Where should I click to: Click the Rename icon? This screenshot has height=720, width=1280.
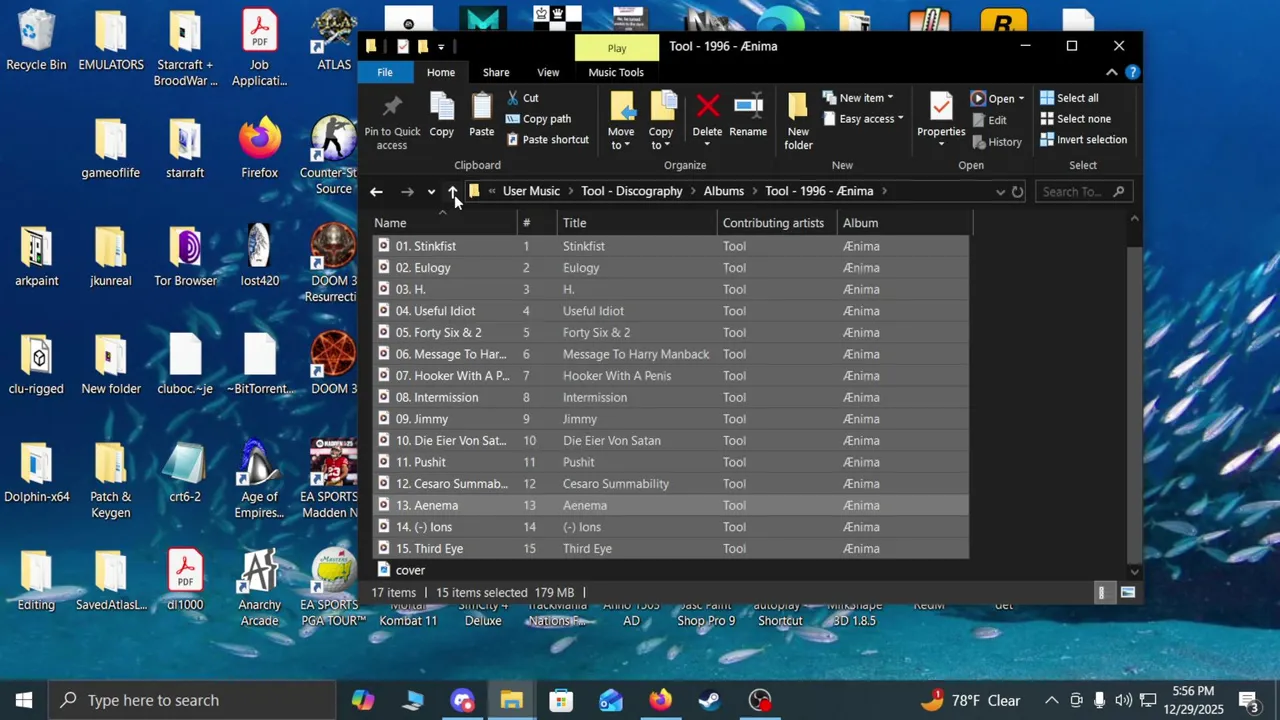click(x=748, y=107)
